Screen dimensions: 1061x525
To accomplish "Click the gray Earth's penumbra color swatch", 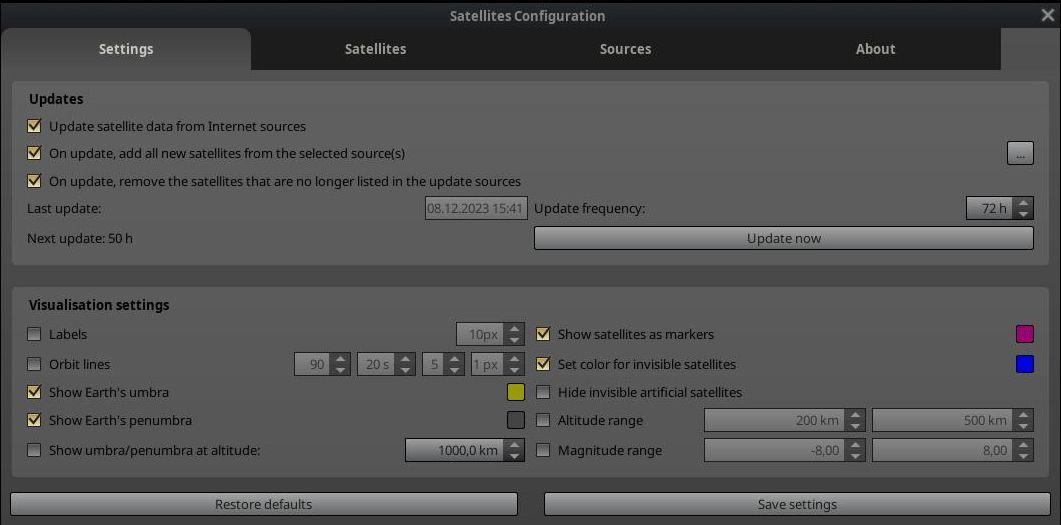I will (515, 420).
